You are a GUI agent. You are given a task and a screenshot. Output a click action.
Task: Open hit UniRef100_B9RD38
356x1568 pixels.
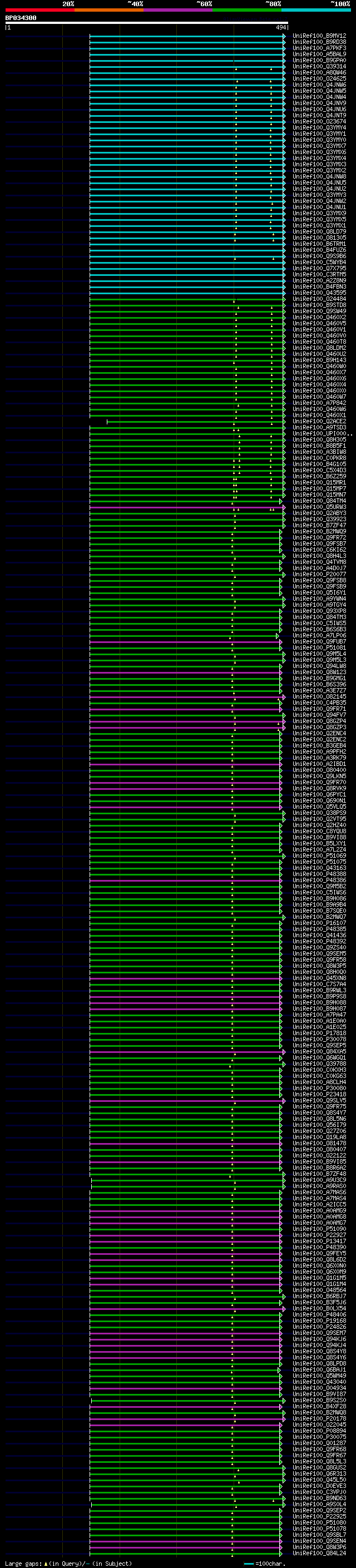pos(319,42)
